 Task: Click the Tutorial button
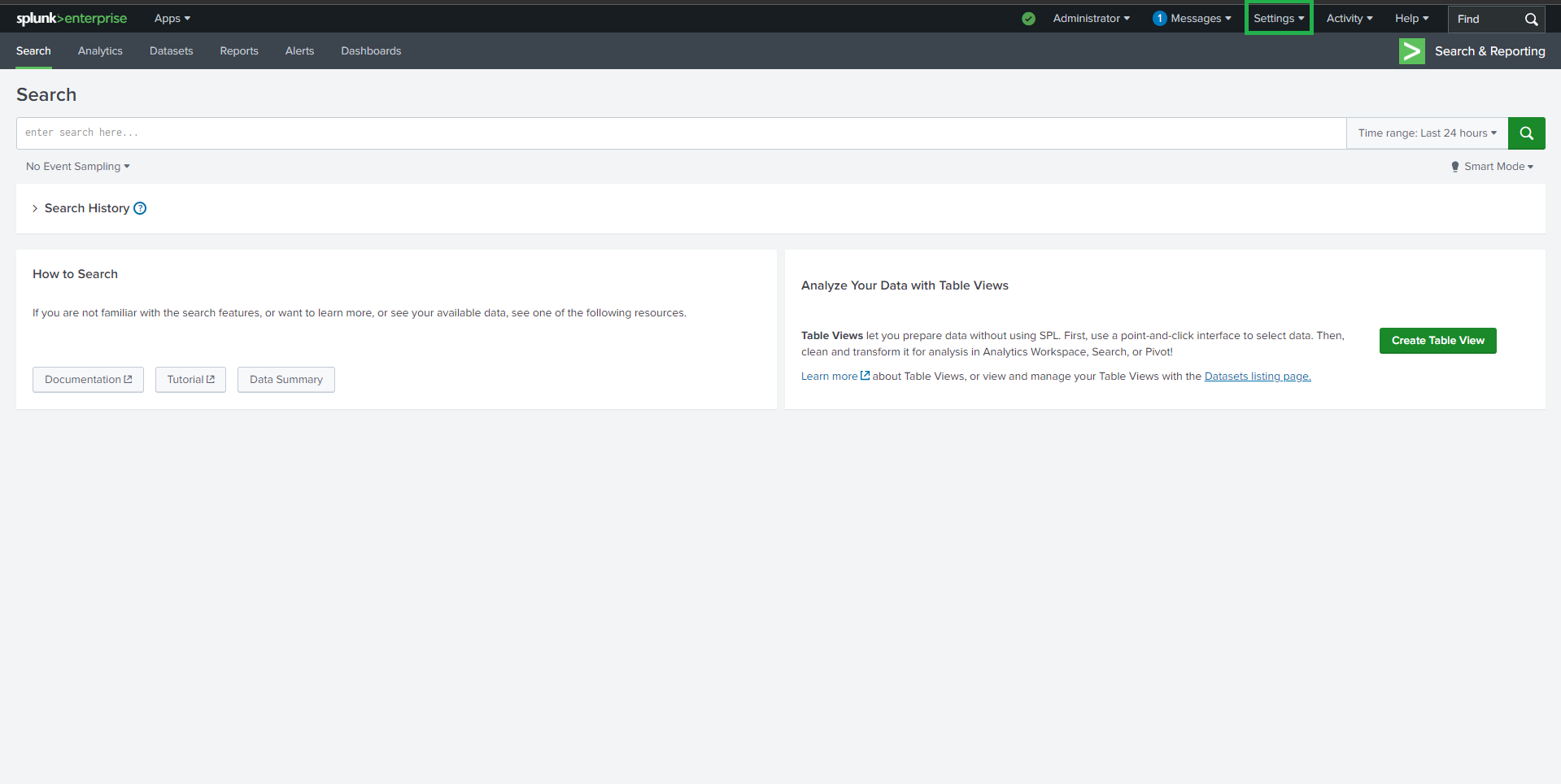190,380
